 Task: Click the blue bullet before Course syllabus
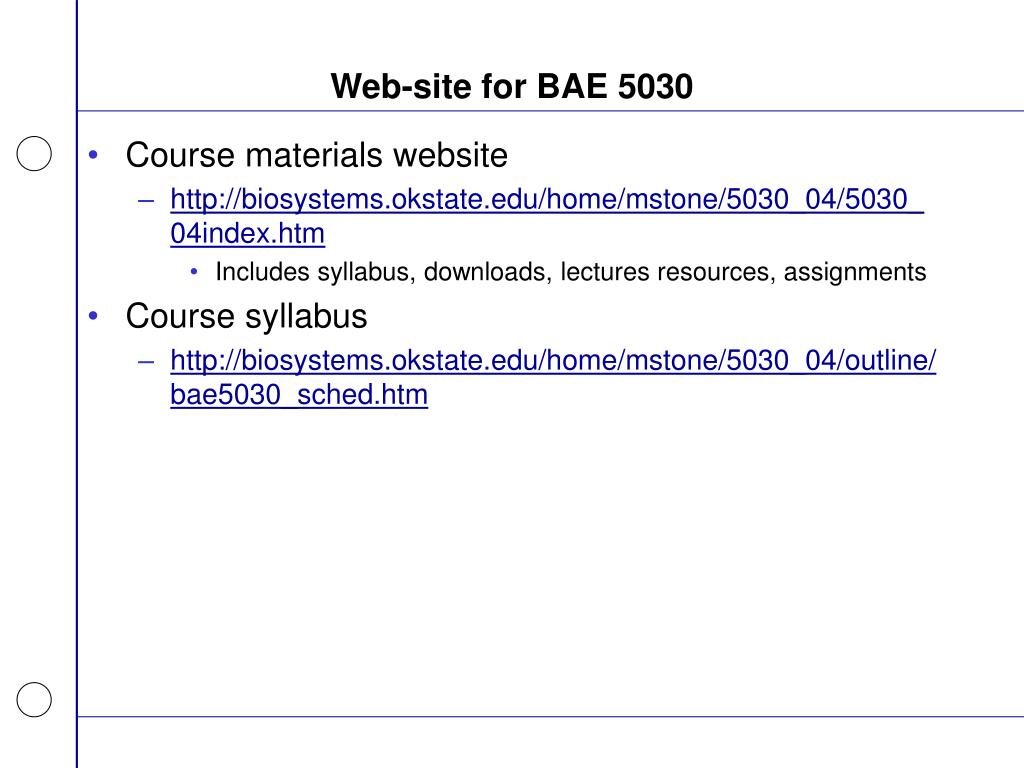tap(93, 316)
